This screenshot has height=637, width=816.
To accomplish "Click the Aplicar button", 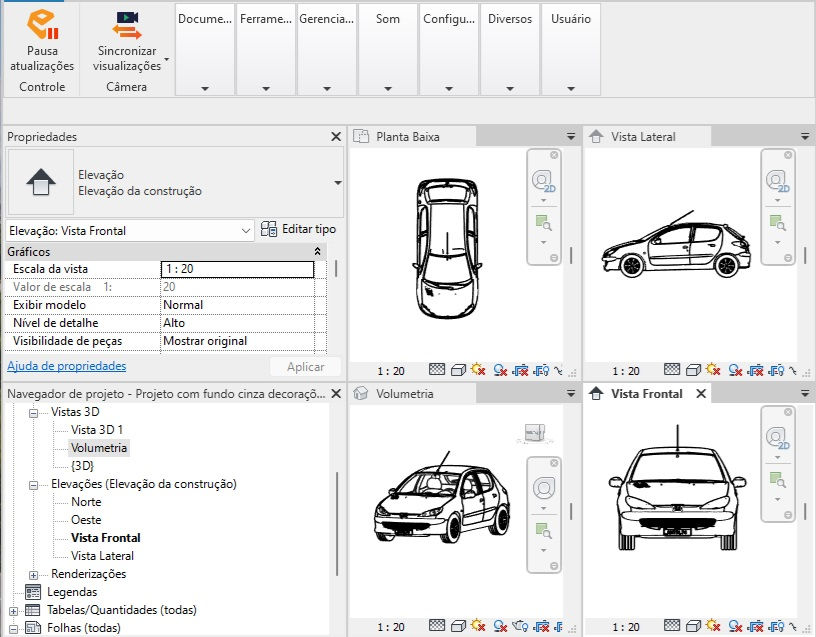I will click(x=305, y=367).
